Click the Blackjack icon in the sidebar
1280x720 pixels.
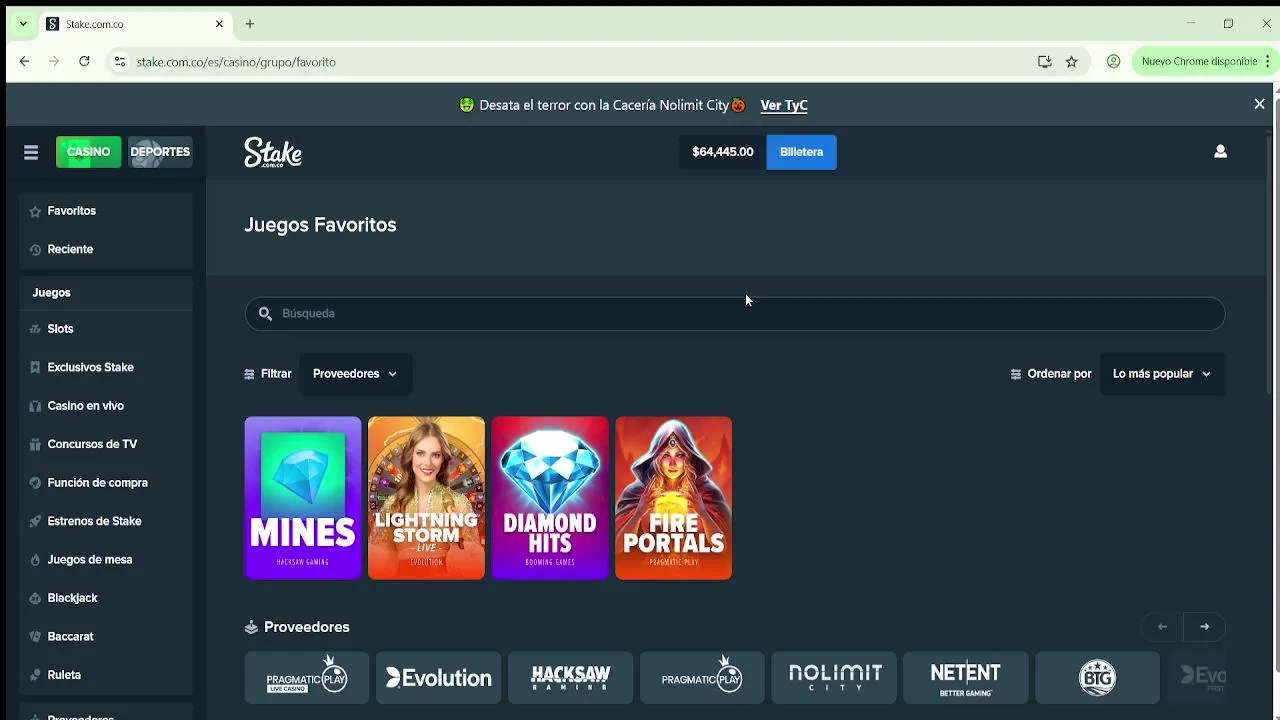pos(35,598)
